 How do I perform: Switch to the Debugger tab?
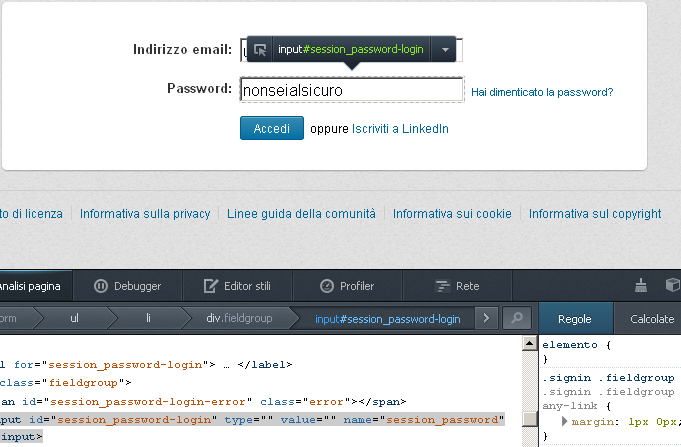click(x=128, y=286)
